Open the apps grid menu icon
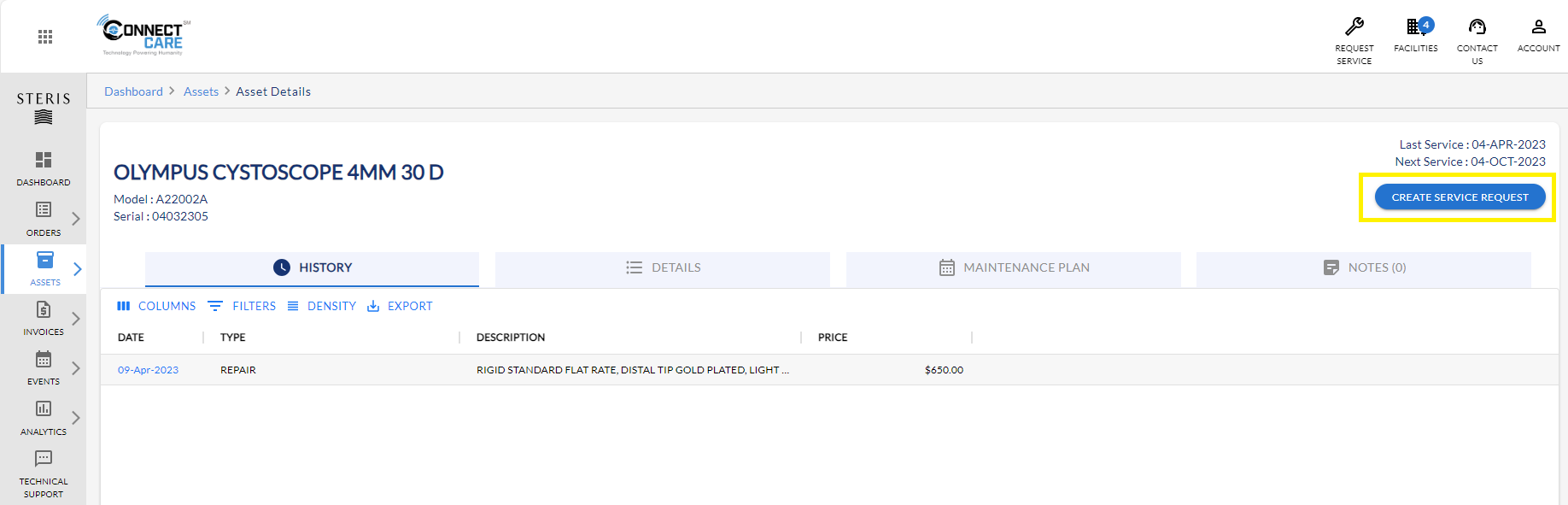The height and width of the screenshot is (505, 1568). tap(45, 36)
